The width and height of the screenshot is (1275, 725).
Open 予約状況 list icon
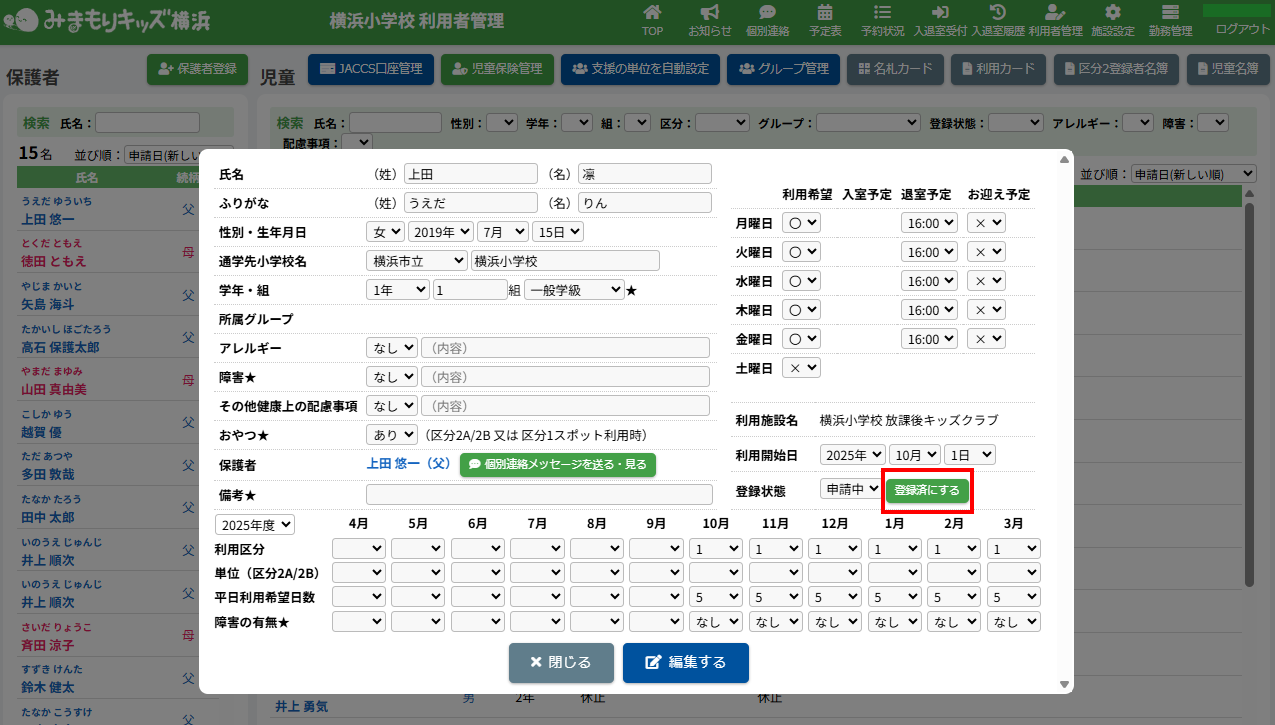click(883, 13)
